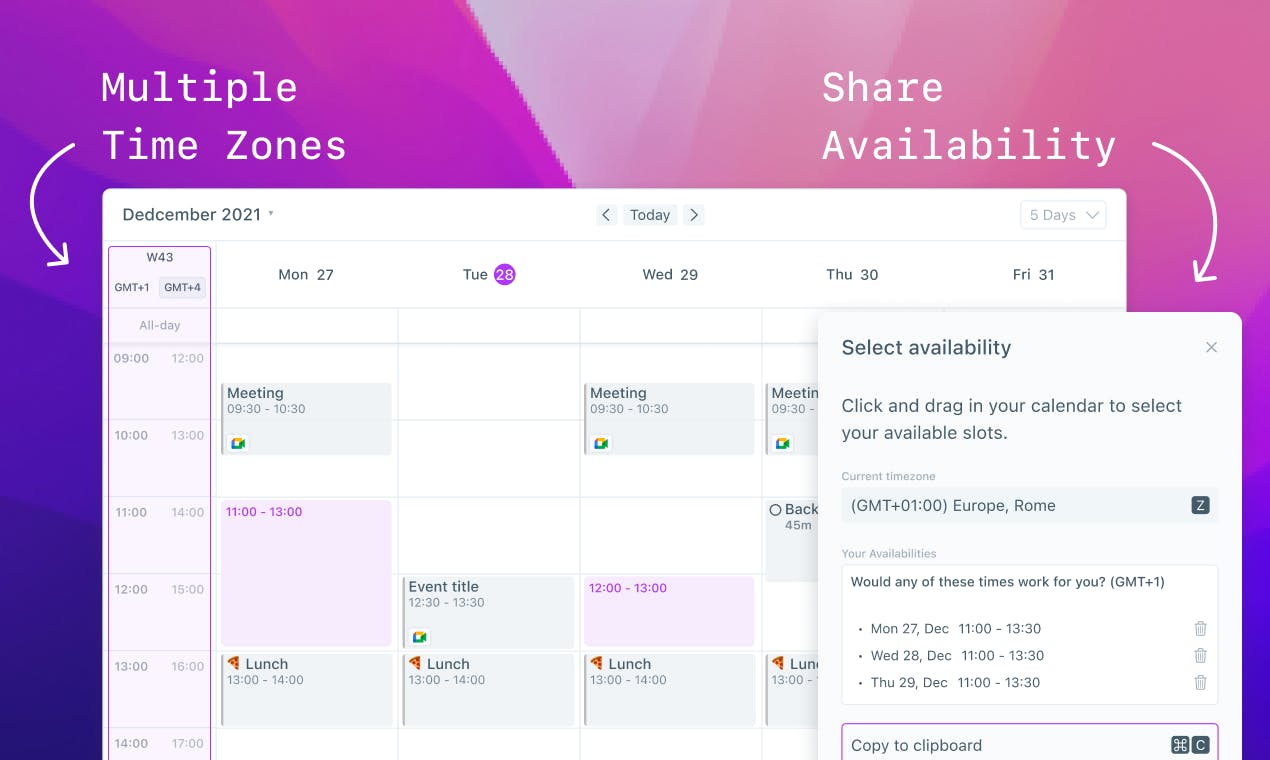Click the pizza icon on Tuesday's Lunch
Image resolution: width=1270 pixels, height=760 pixels.
click(x=415, y=663)
